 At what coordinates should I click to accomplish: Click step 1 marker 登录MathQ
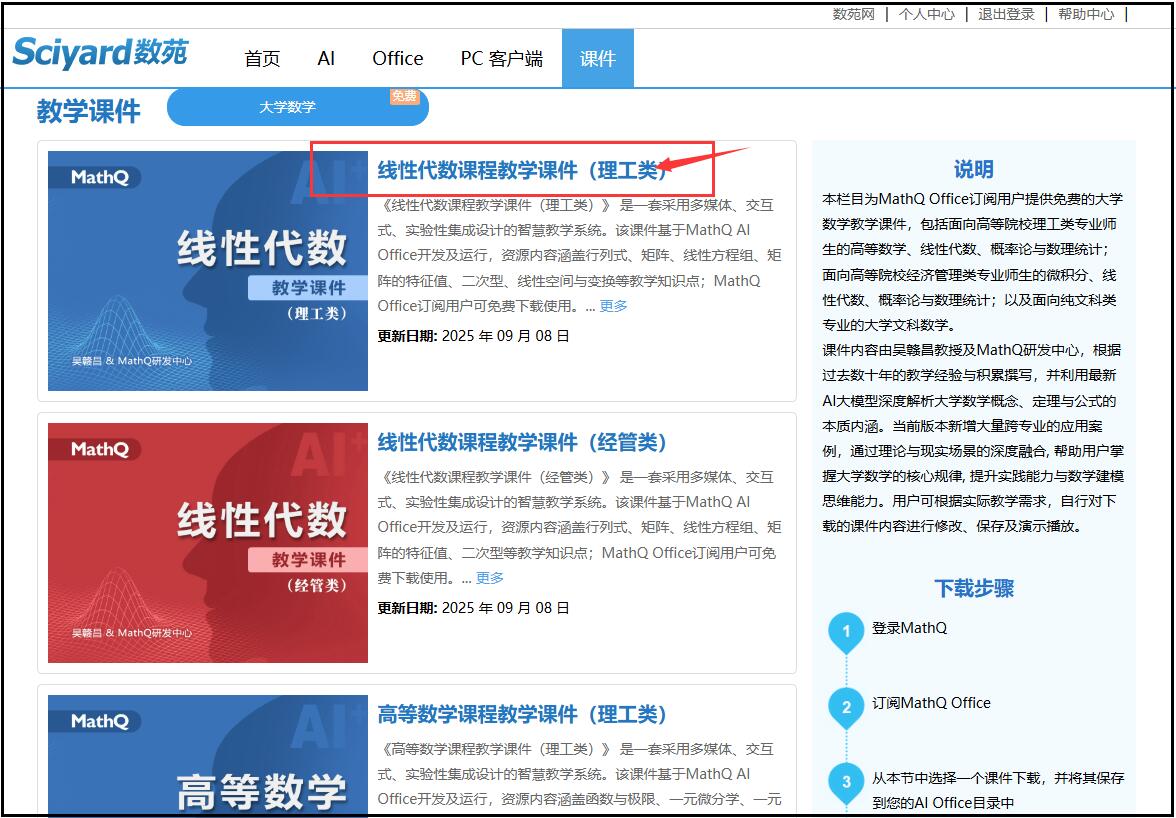coord(847,632)
